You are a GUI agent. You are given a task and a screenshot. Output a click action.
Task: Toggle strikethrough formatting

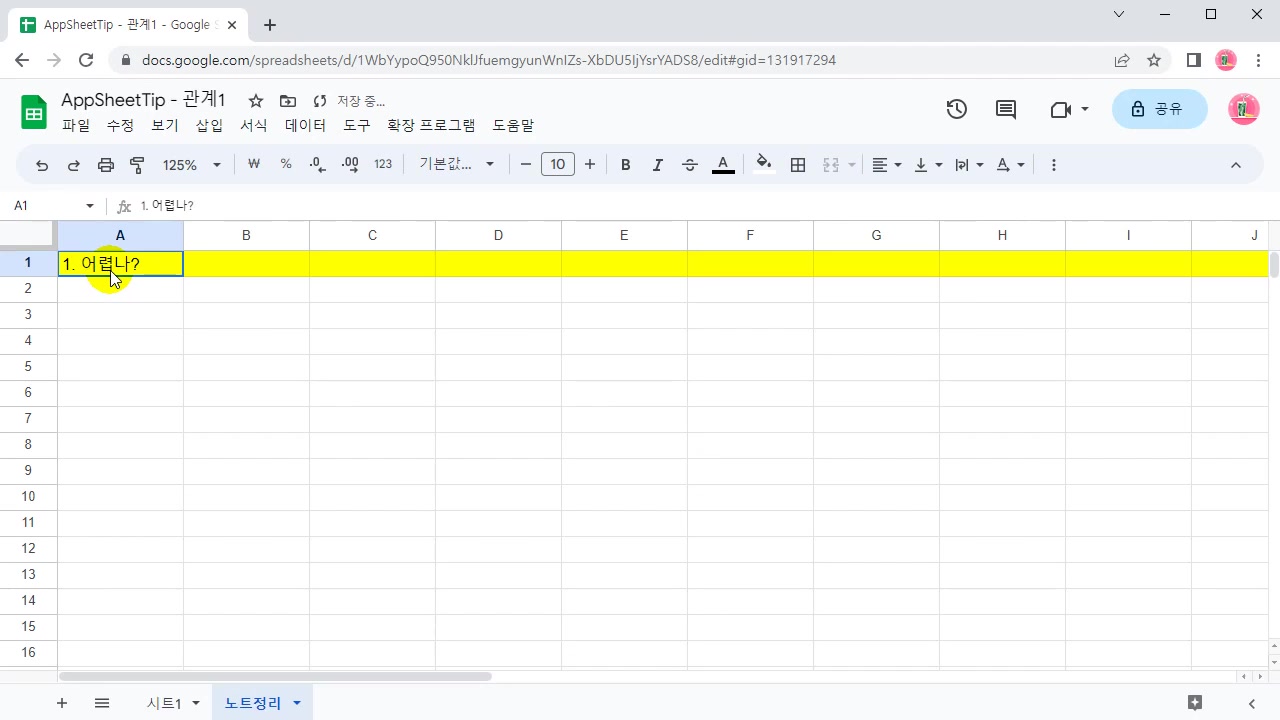coord(690,165)
